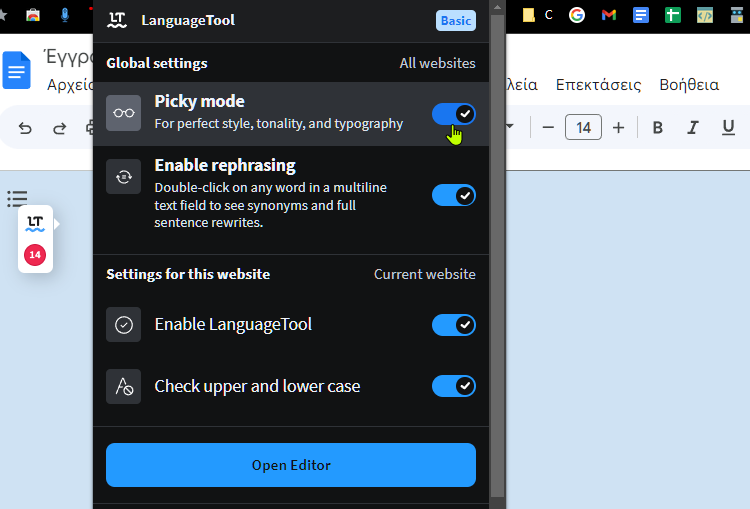Click the Google bookmark icon
Screen dimensions: 750x509
tap(577, 15)
